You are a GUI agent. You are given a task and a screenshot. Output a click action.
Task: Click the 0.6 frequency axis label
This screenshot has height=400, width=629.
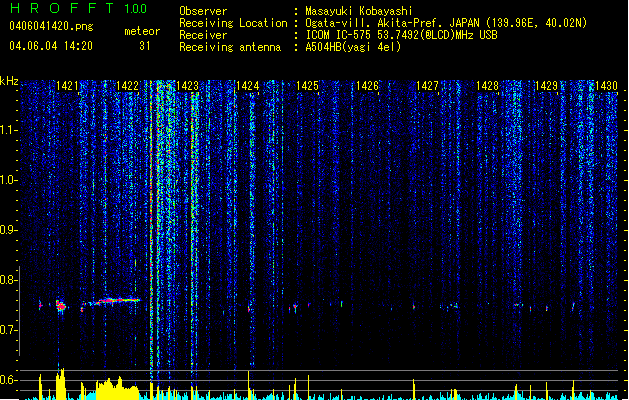pos(8,380)
